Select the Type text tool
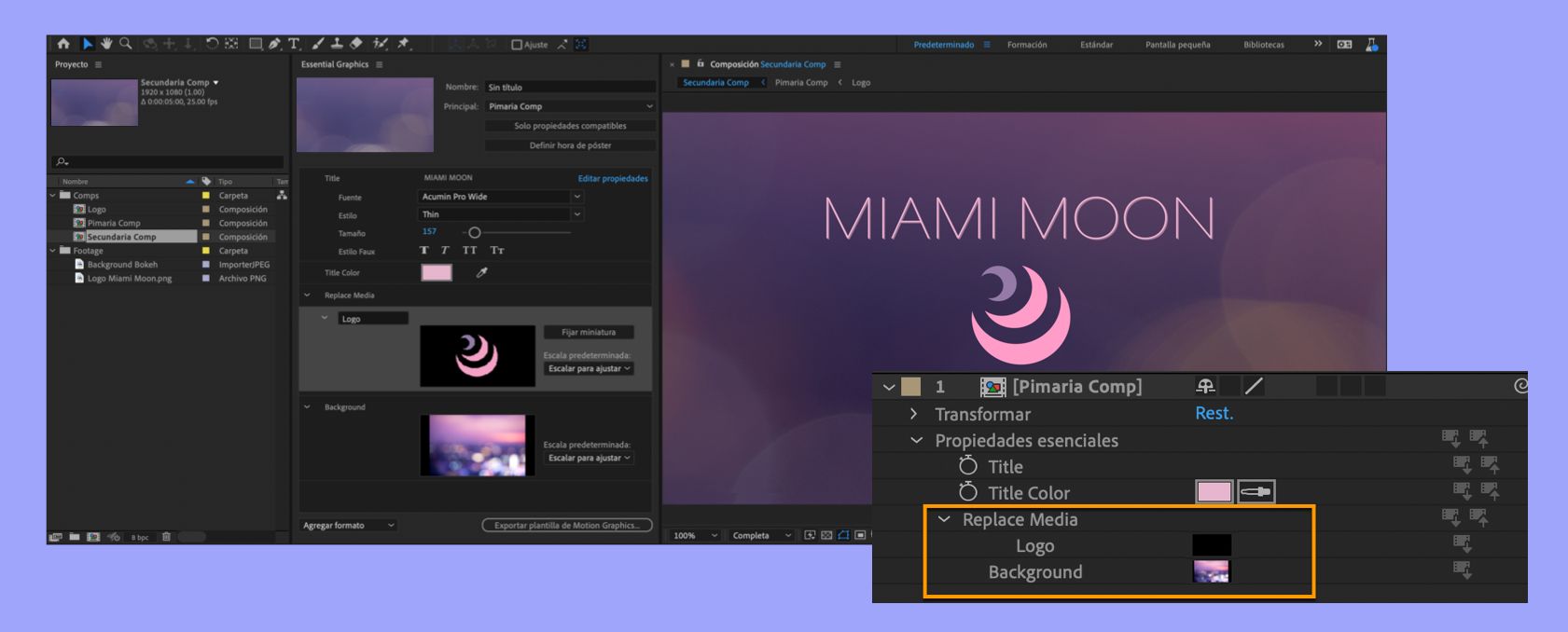Viewport: 1568px width, 632px height. click(293, 44)
